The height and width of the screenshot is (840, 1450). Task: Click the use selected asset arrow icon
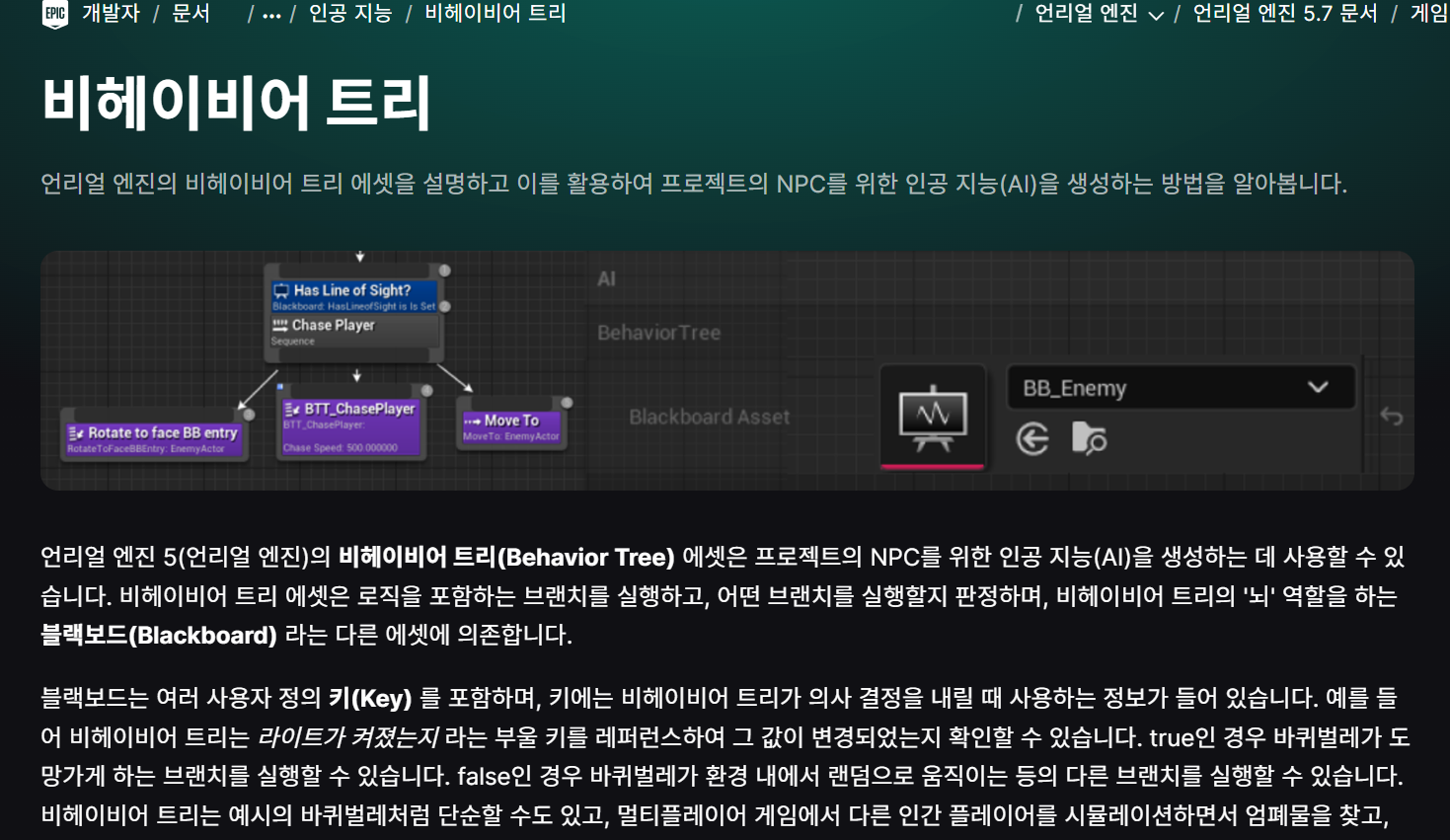[1032, 438]
